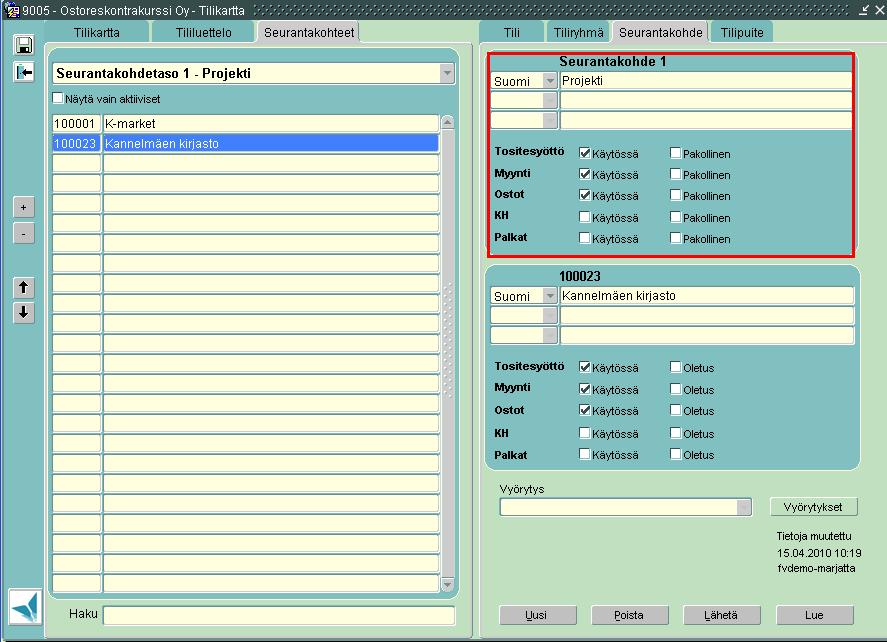The image size is (887, 642).
Task: Click Kannelmäen kirjasto in the list
Action: coord(271,144)
